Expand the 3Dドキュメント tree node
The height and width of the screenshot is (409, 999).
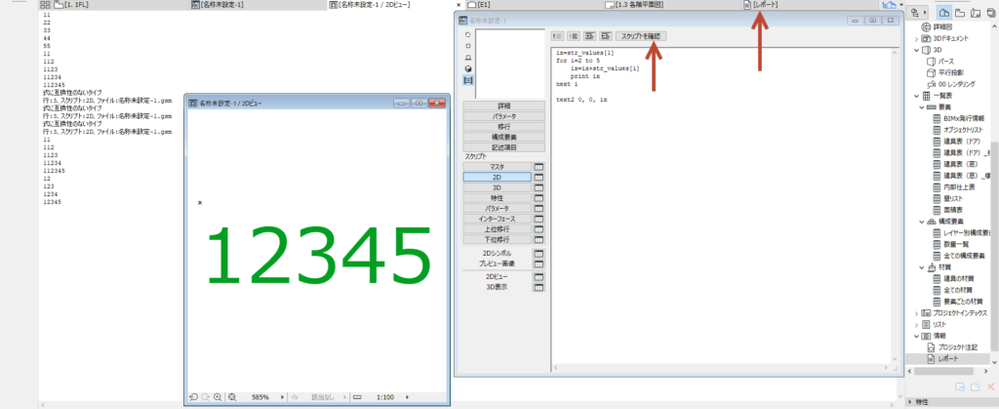click(916, 38)
